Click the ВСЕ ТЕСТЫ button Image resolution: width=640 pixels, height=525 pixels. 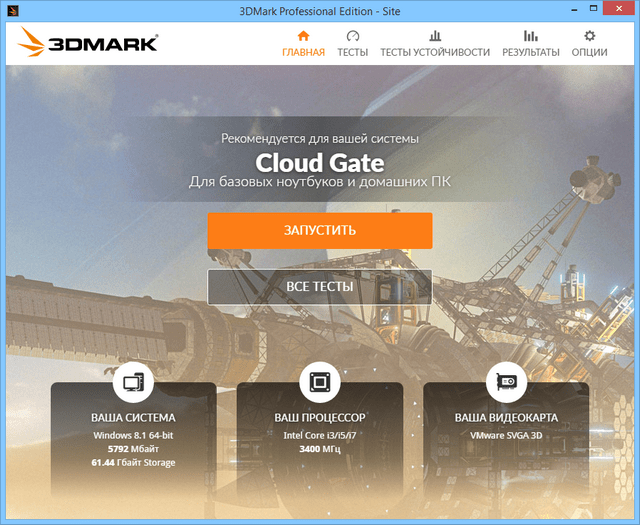[x=319, y=287]
